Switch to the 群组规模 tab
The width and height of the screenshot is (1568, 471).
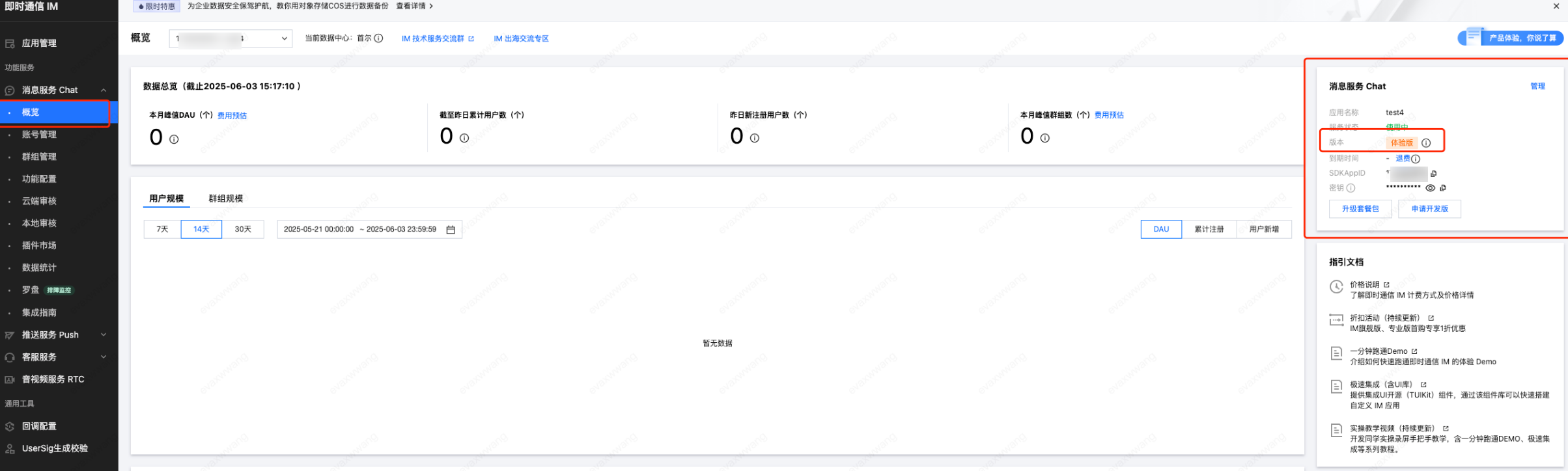(x=226, y=198)
